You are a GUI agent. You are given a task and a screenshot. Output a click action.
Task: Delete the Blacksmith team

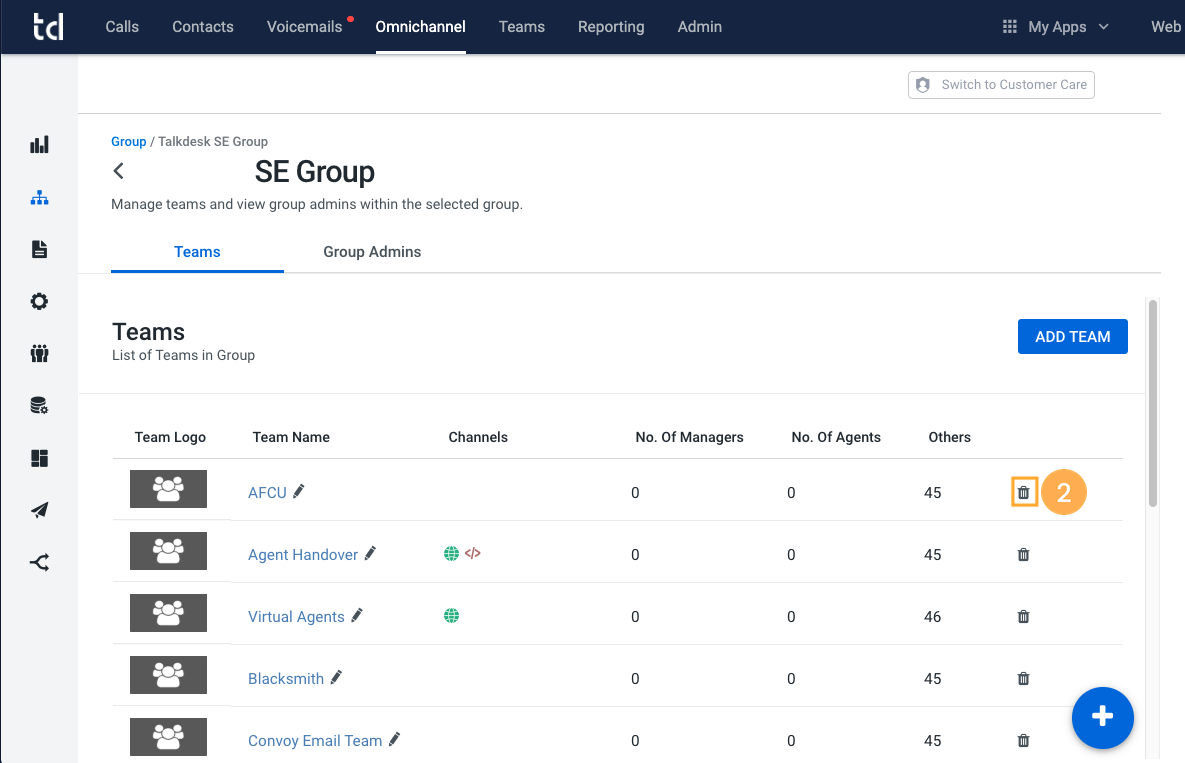(1023, 678)
